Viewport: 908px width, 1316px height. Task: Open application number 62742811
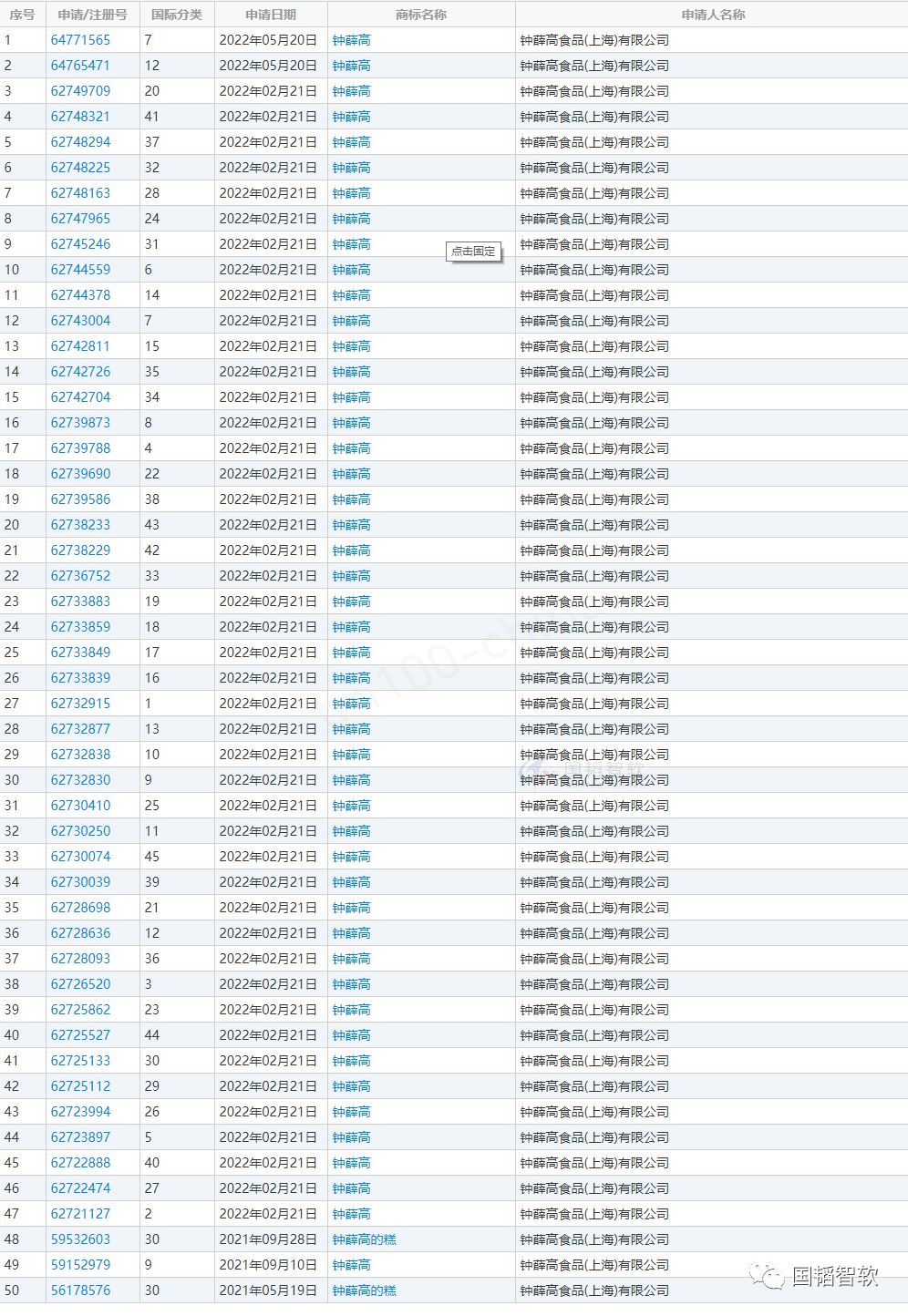pos(80,346)
